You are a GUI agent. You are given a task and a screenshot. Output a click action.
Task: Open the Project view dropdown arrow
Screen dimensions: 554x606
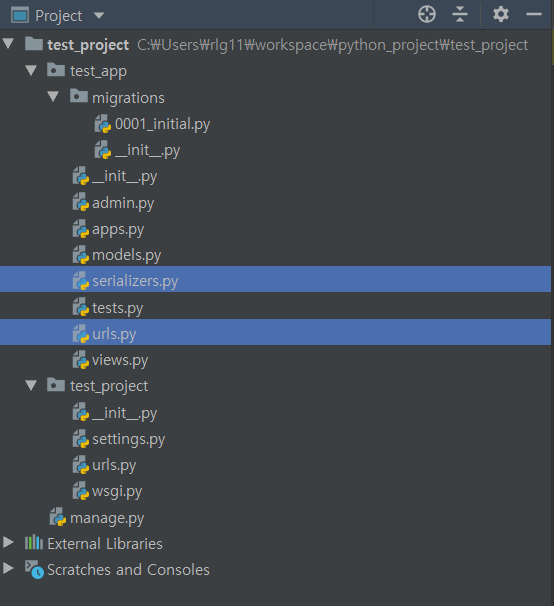pyautogui.click(x=99, y=15)
